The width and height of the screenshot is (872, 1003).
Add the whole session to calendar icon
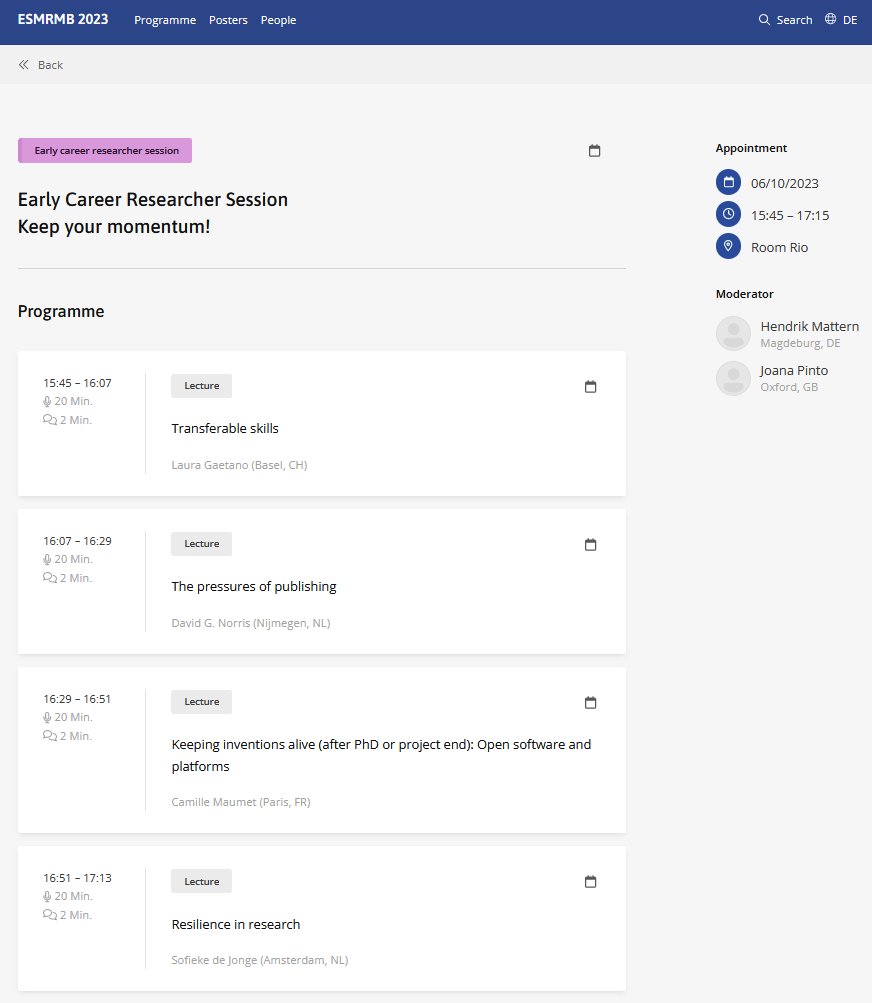coord(594,150)
